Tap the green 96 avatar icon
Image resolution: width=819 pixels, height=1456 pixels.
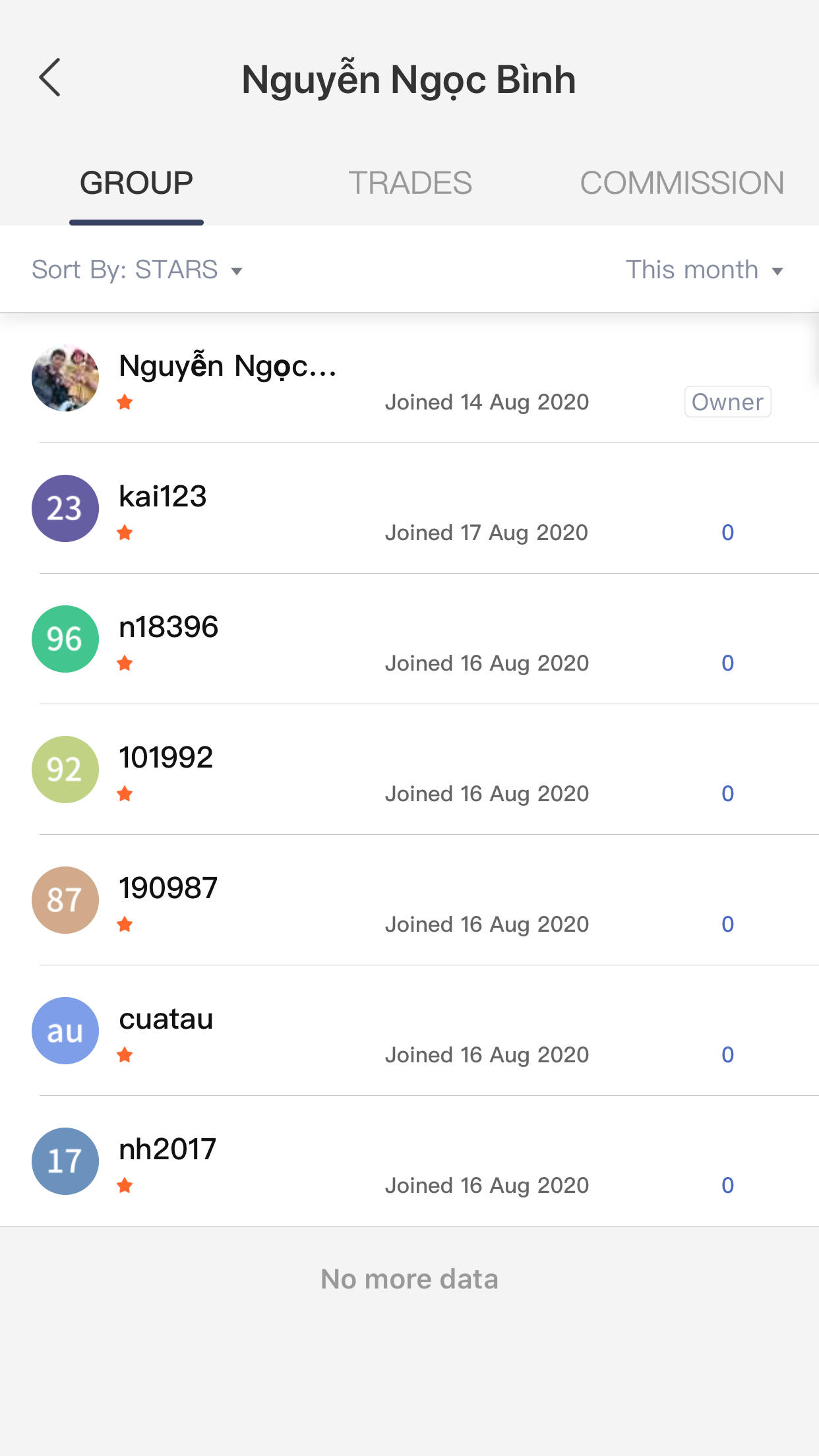65,639
